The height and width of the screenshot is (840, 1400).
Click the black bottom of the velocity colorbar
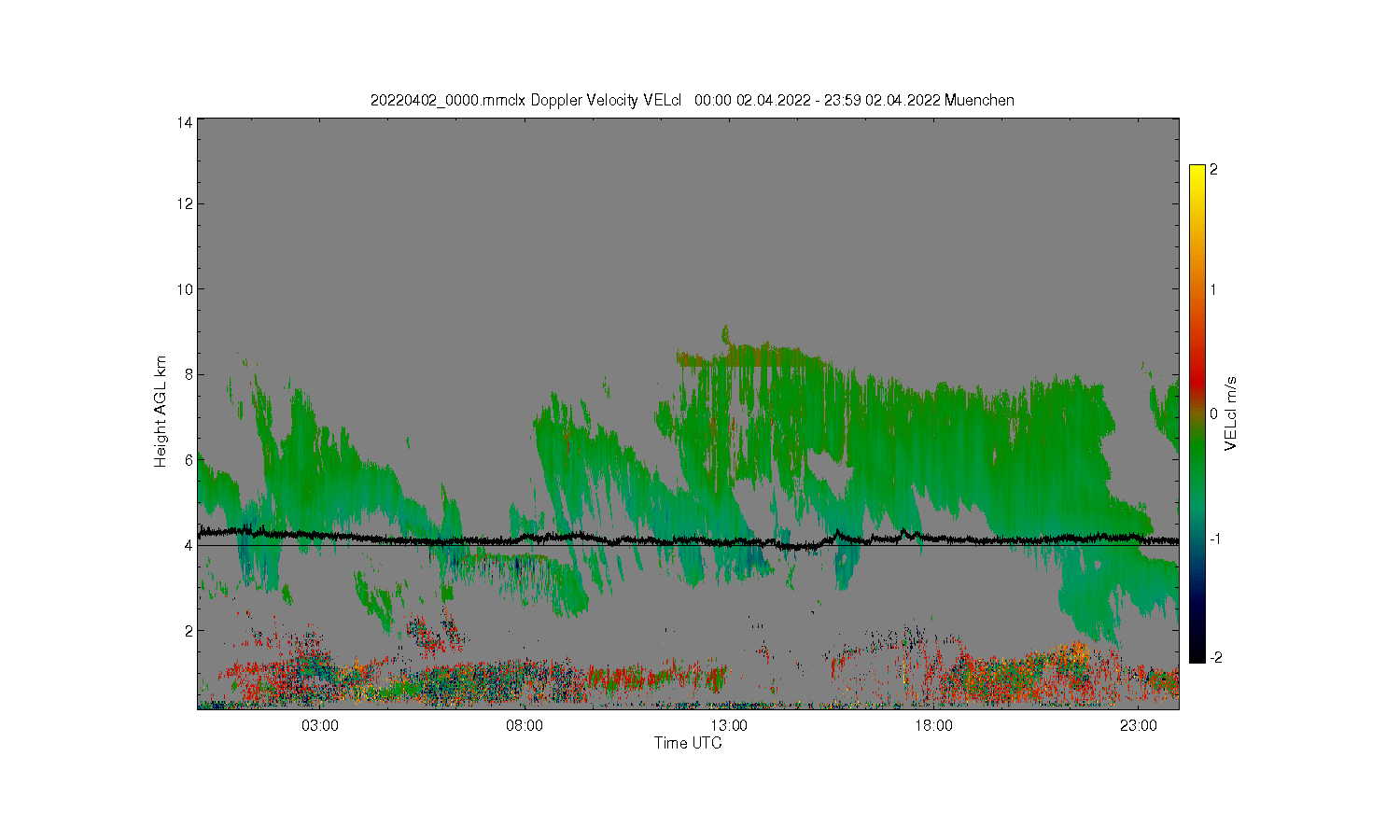pyautogui.click(x=1197, y=653)
